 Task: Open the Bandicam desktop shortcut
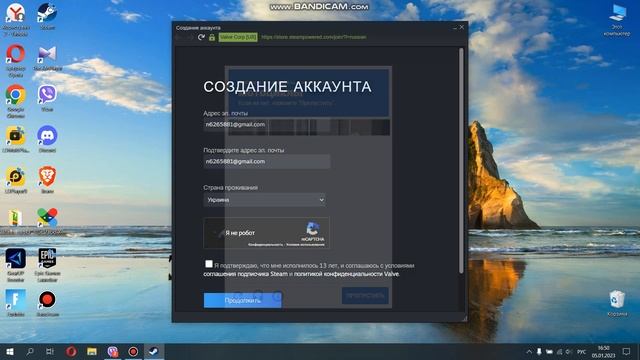47,303
